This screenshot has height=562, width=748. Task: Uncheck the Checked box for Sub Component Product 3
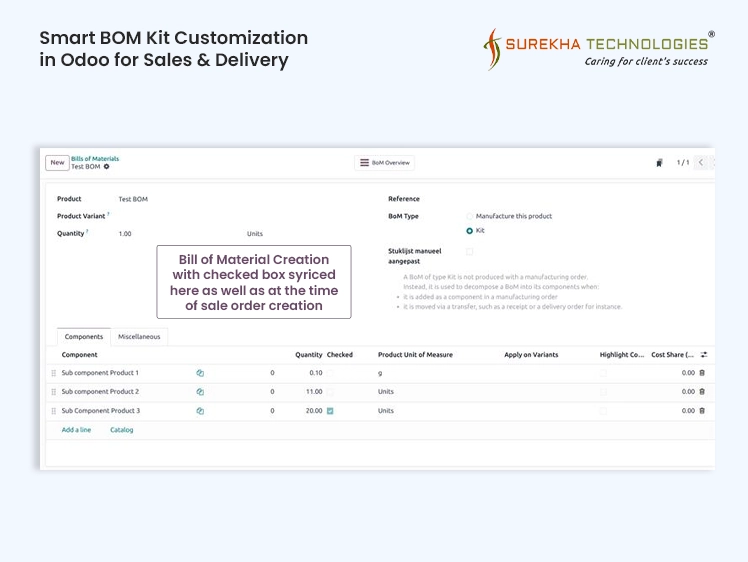coord(330,411)
